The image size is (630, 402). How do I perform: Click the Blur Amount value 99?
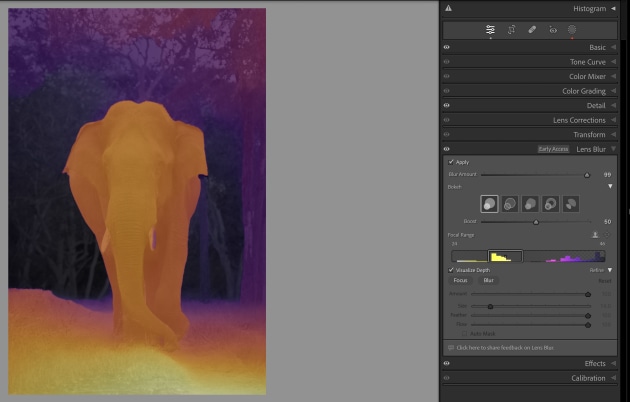point(607,175)
